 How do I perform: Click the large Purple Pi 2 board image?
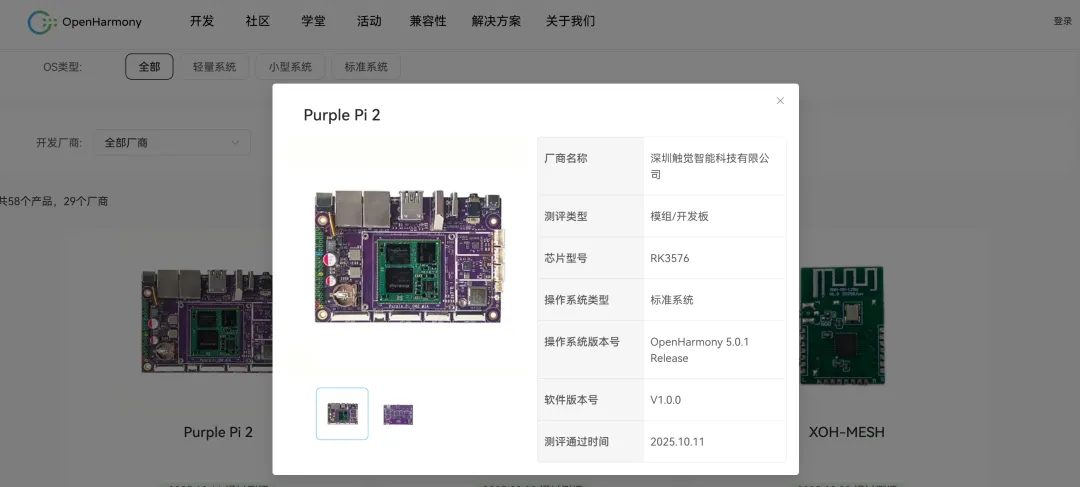click(x=411, y=257)
